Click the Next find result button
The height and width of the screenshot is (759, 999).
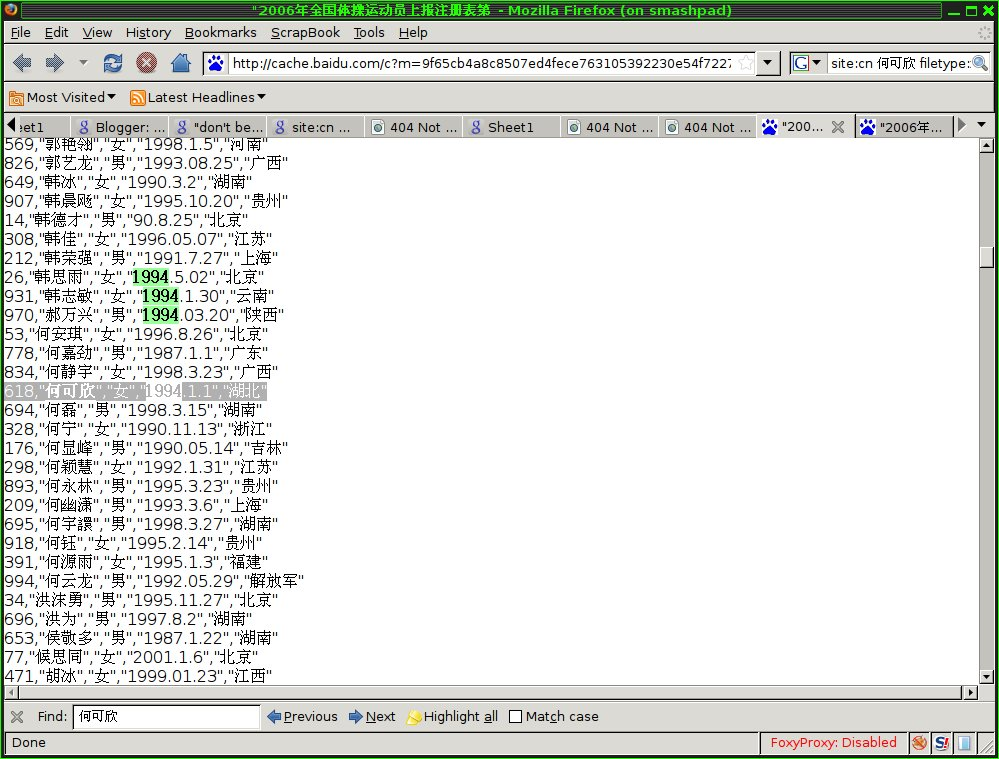[x=371, y=716]
